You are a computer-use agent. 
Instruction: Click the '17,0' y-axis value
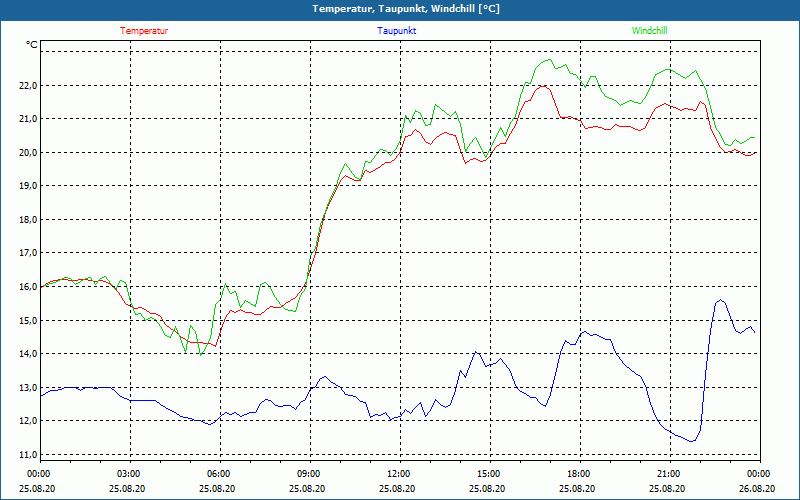[29, 253]
